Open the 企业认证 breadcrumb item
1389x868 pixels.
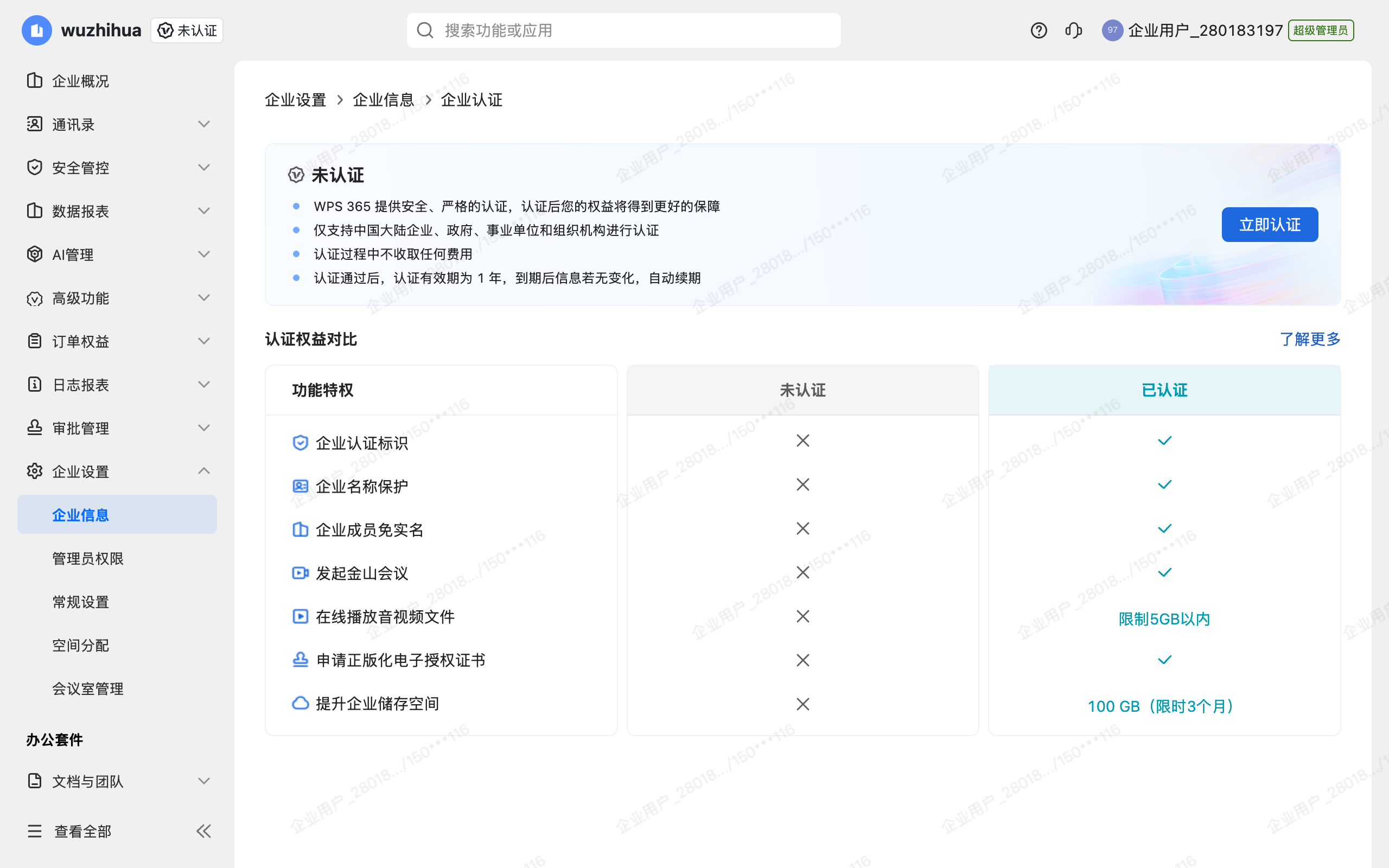471,99
